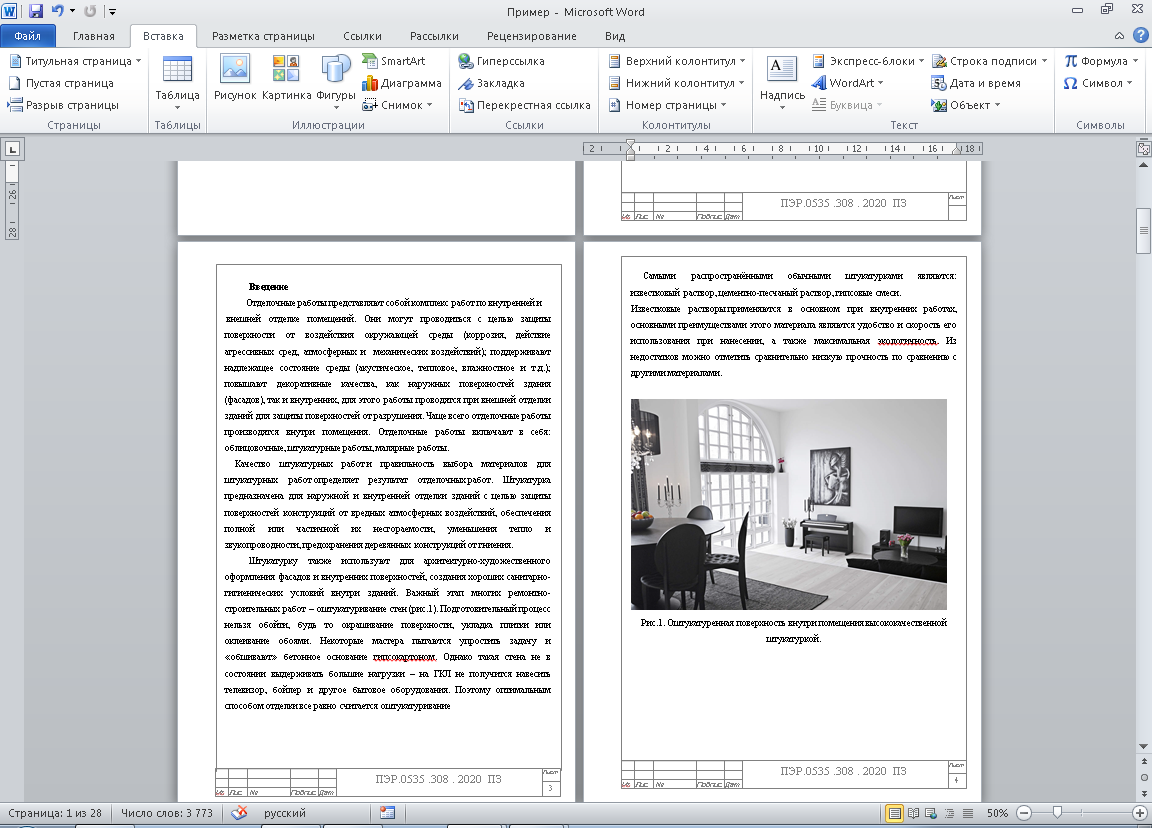Switch to Draft view
Viewport: 1152px width, 828px height.
968,813
